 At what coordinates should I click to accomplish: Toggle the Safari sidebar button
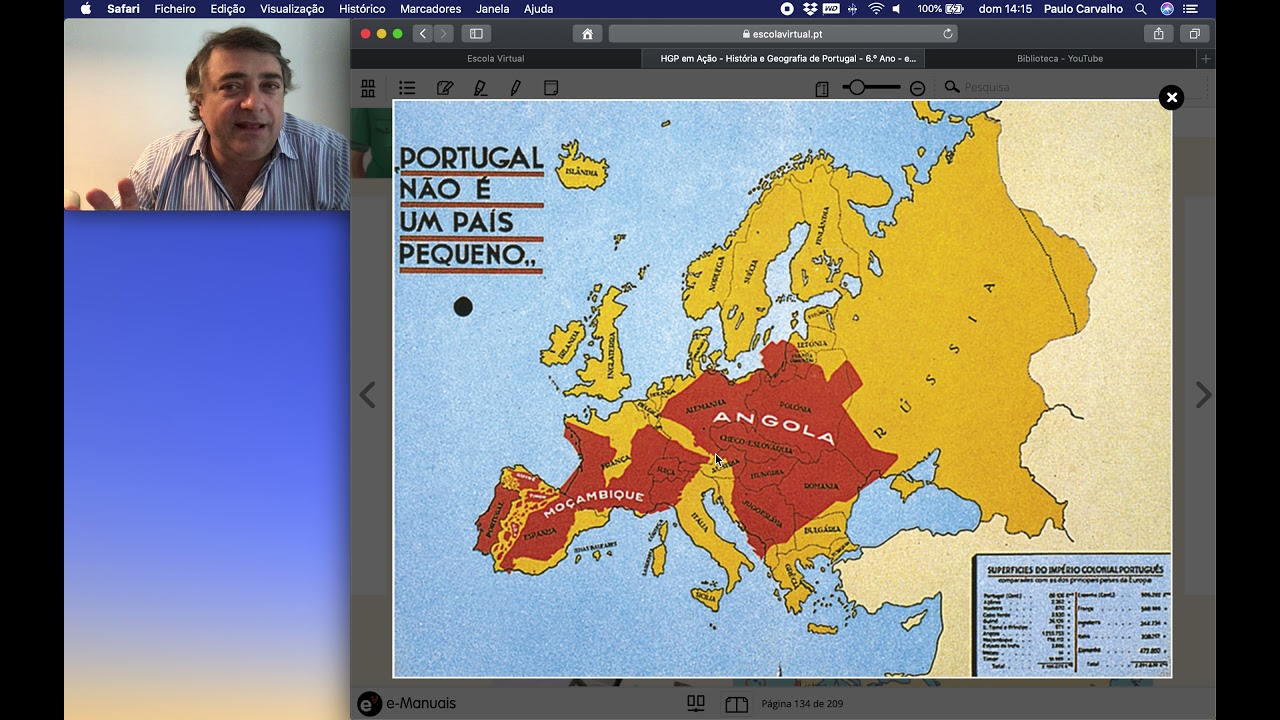pyautogui.click(x=476, y=34)
